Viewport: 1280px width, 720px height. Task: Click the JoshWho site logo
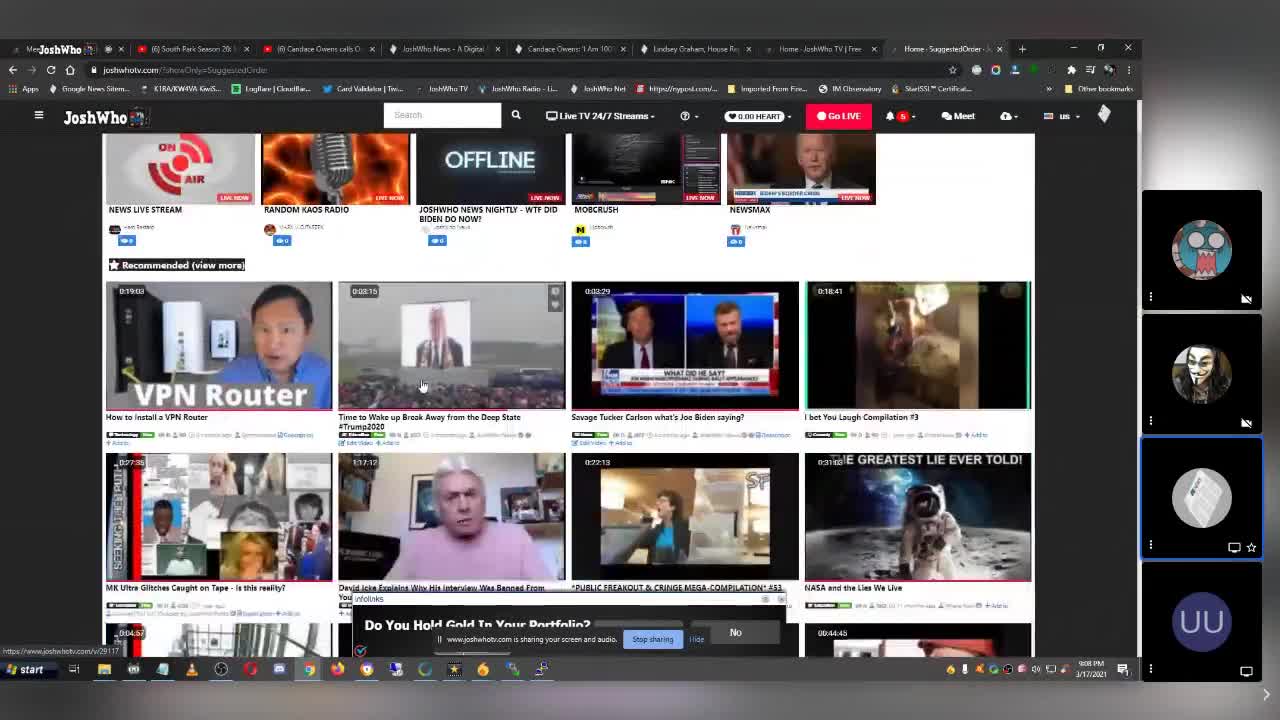tap(104, 117)
